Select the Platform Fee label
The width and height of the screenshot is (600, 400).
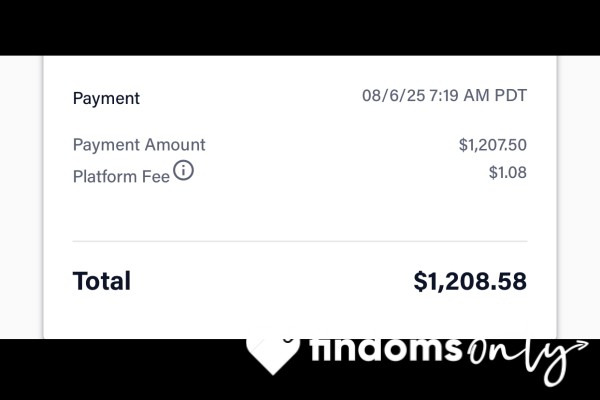(121, 176)
